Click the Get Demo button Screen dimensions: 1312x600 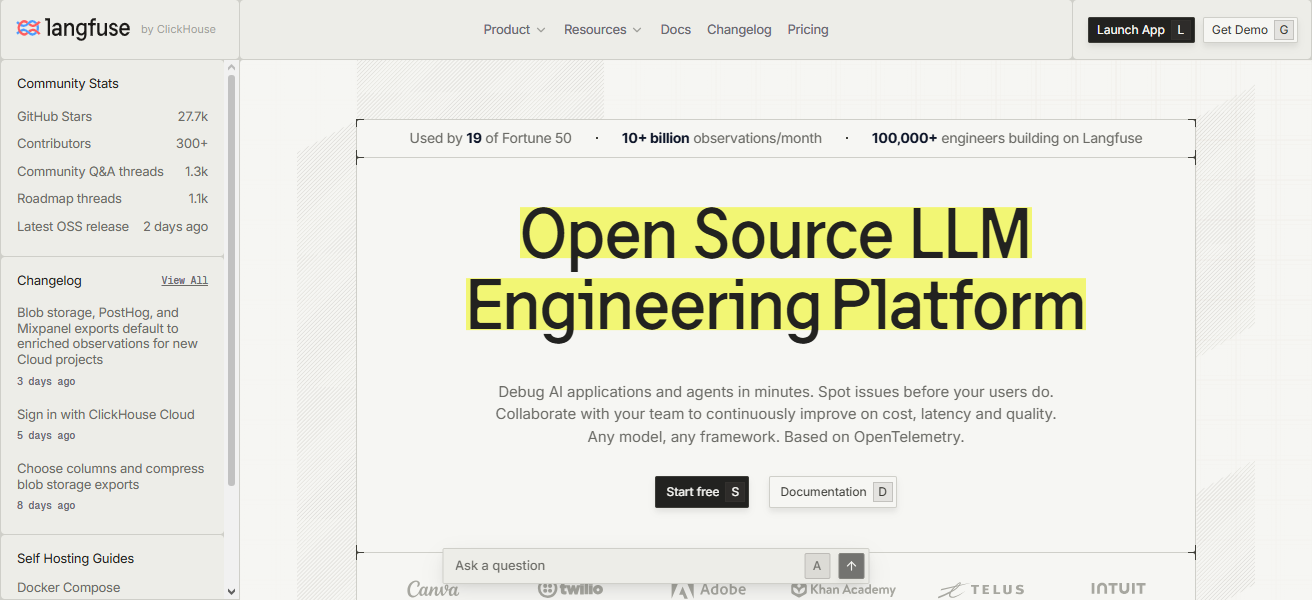pos(1251,30)
